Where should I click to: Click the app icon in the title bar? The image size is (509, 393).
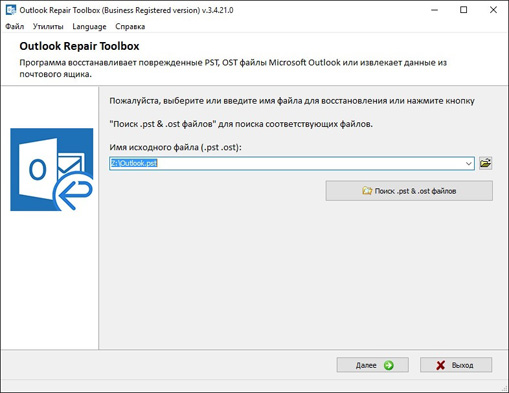coord(11,10)
